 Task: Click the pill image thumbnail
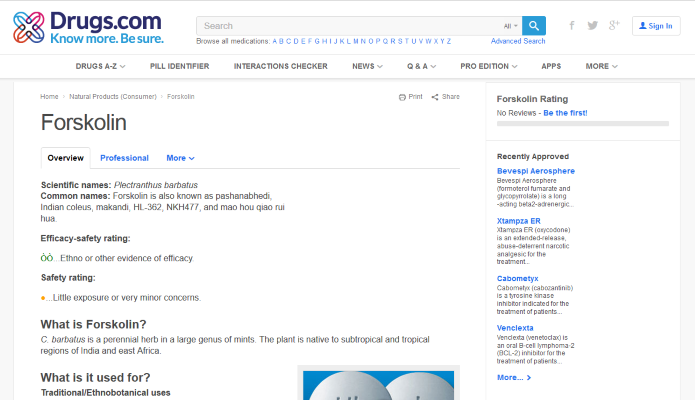coord(378,385)
